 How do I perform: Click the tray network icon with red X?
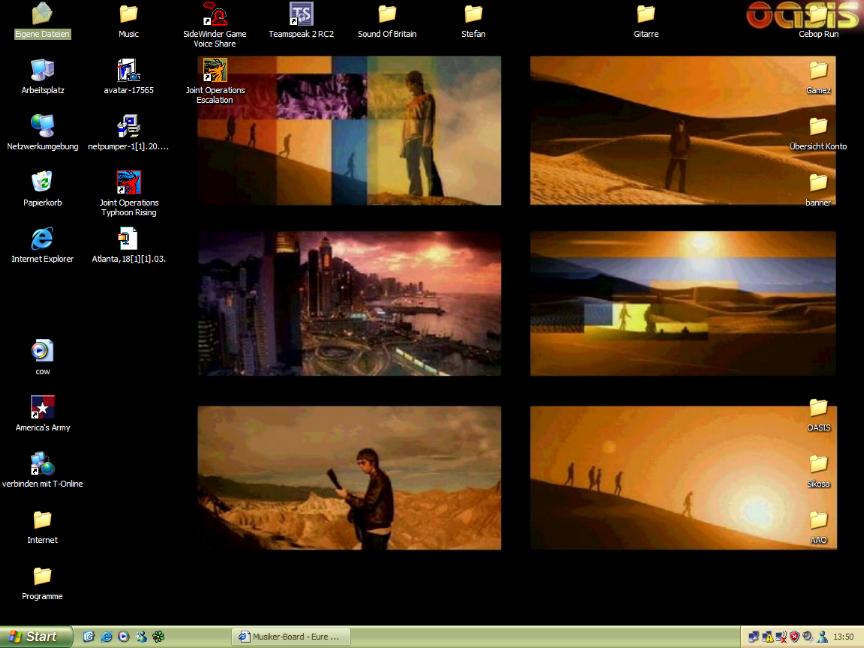coord(781,637)
